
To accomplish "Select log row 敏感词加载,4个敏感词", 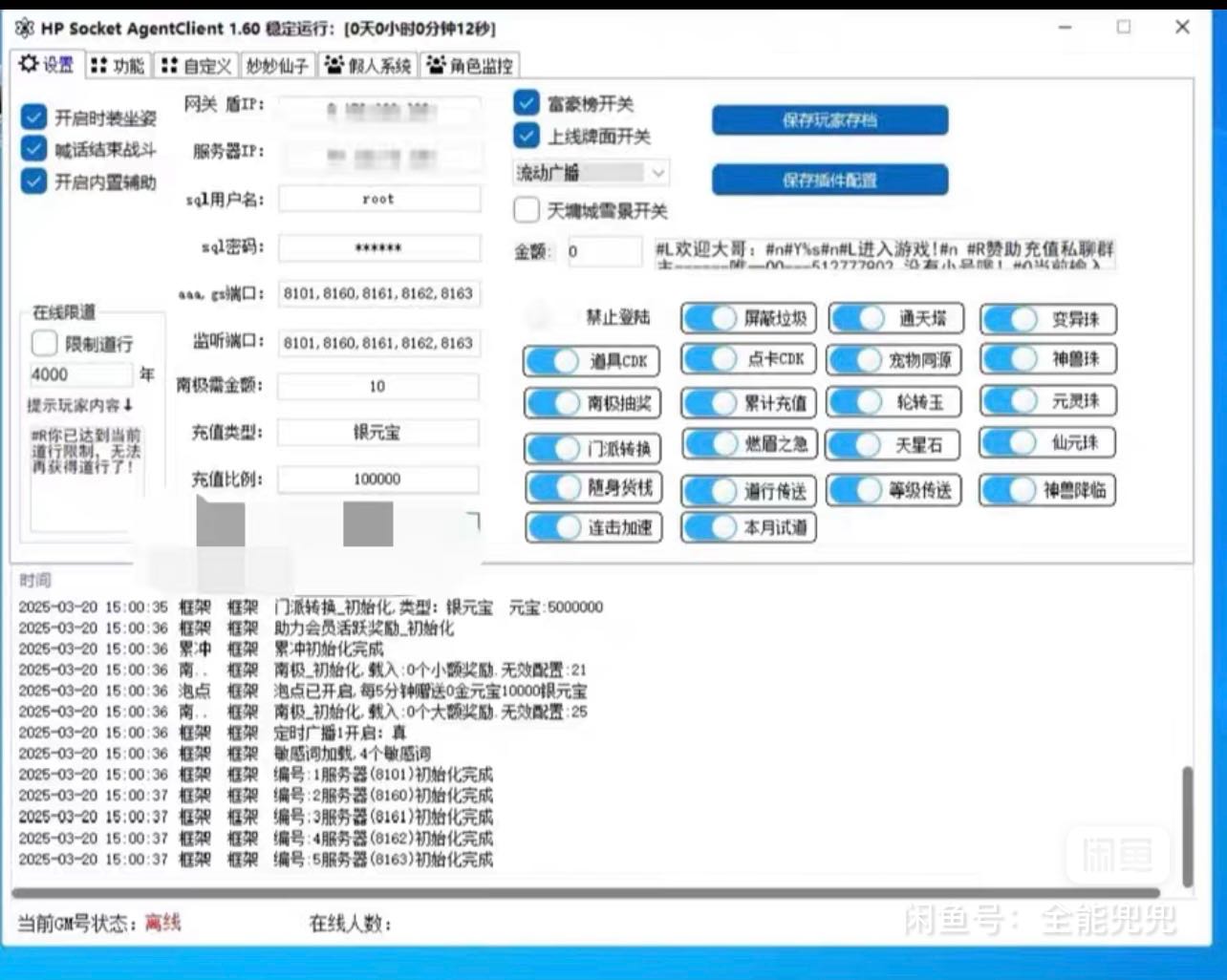I will pos(226,754).
